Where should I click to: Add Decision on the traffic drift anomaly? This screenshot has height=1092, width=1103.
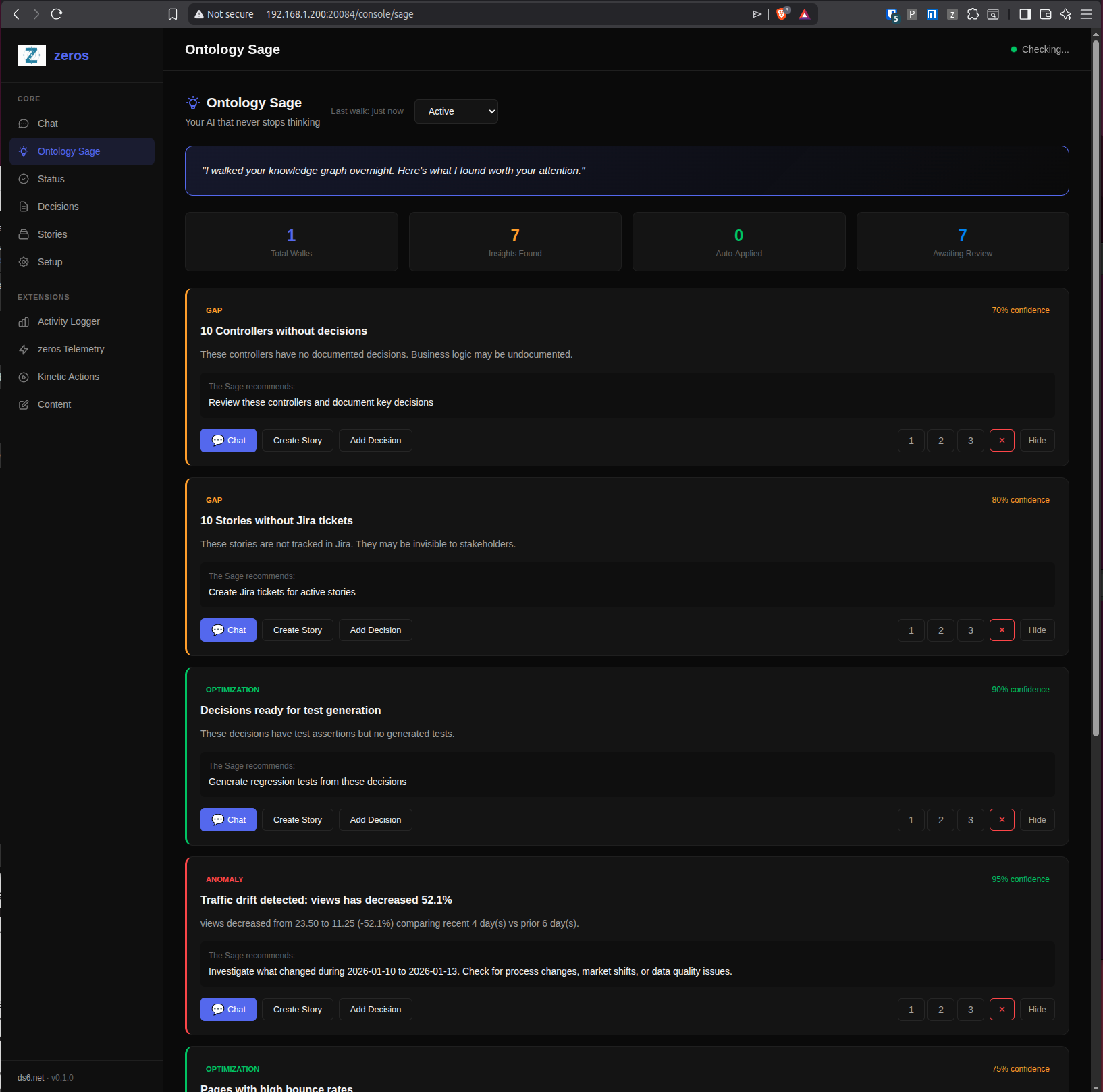(x=375, y=1009)
